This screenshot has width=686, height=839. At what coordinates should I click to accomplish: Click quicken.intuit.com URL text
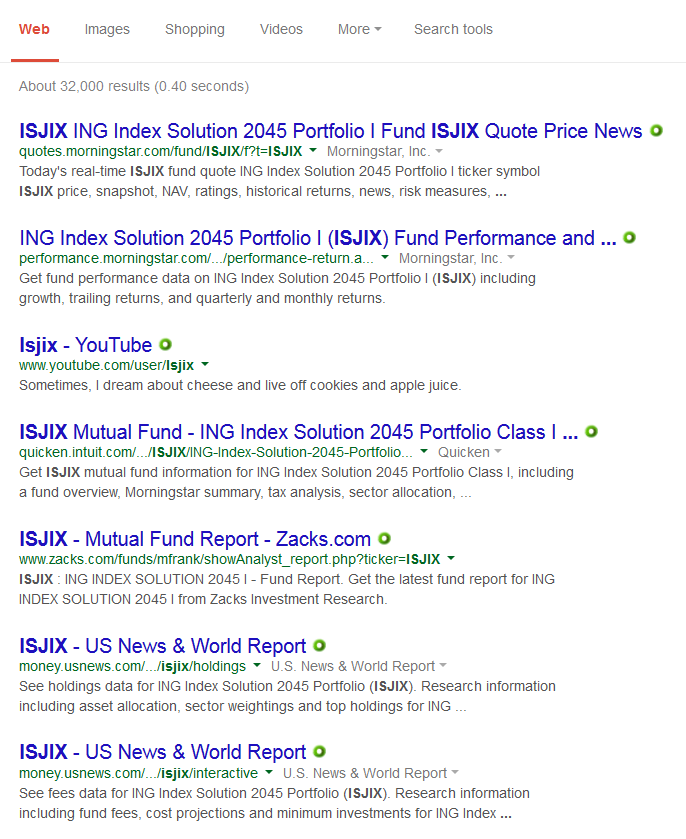tap(216, 452)
